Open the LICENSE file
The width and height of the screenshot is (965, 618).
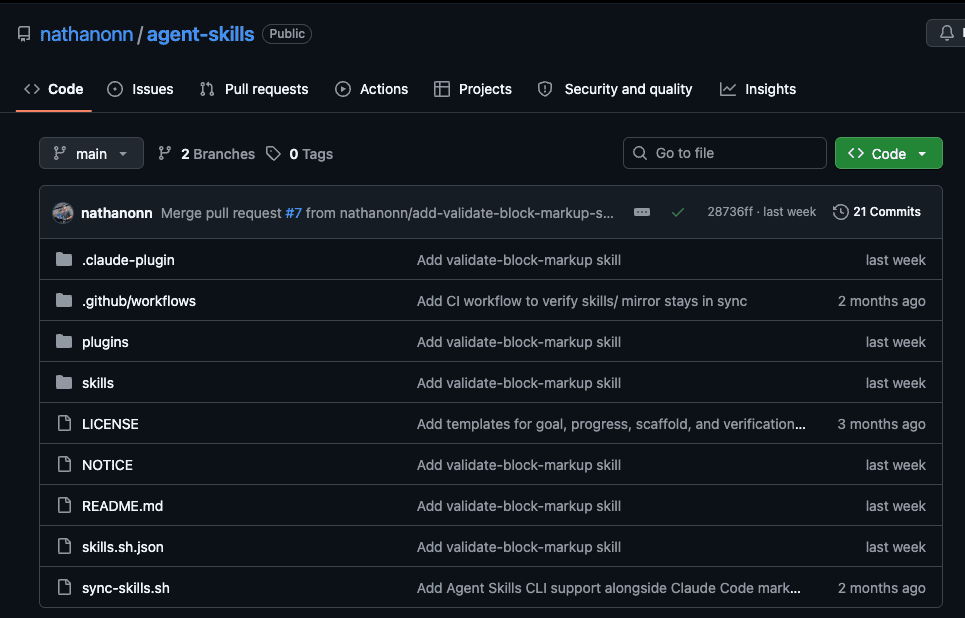[x=110, y=424]
